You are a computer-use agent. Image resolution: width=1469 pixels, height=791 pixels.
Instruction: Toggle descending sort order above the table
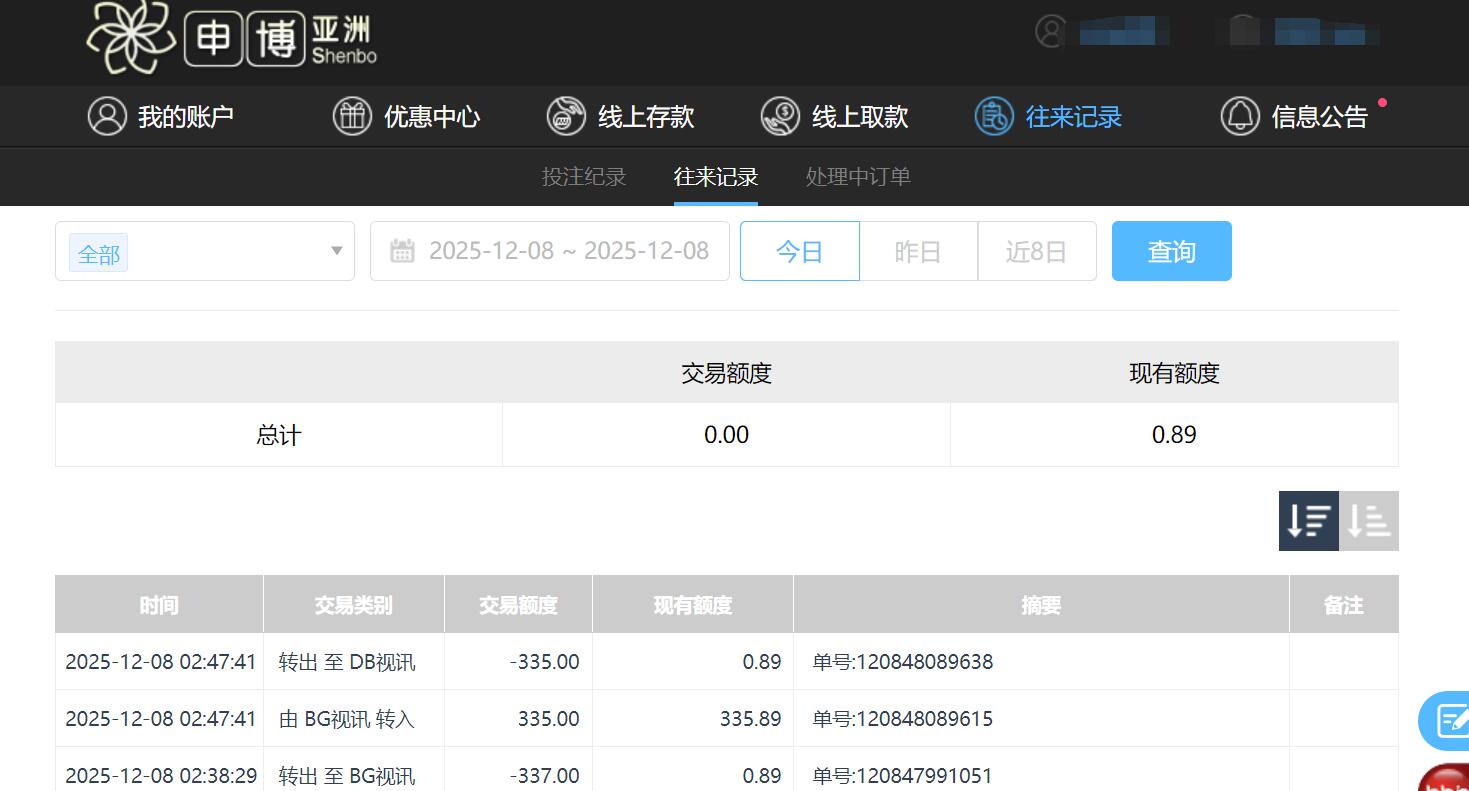pyautogui.click(x=1308, y=520)
